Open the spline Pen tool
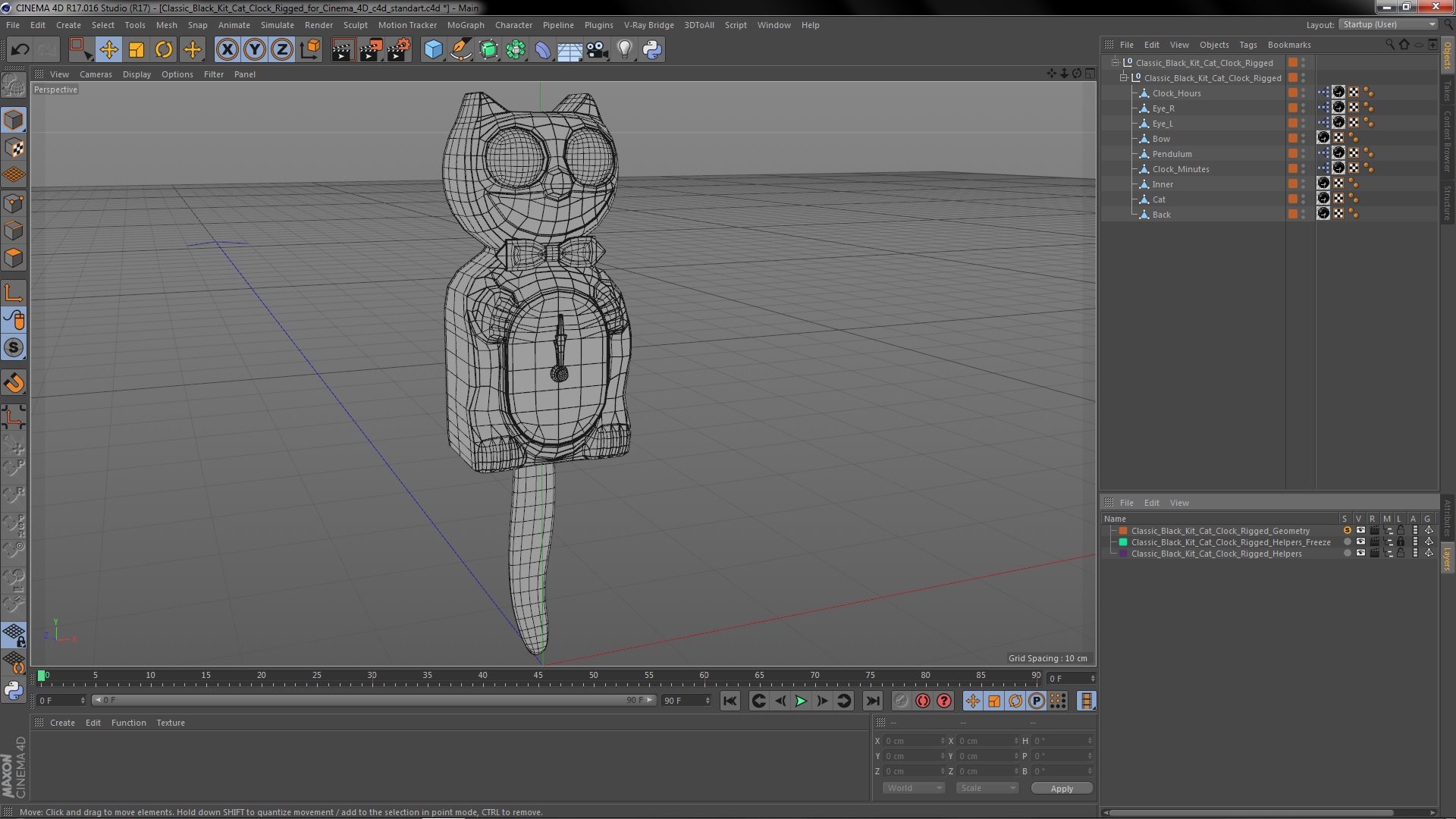 click(x=461, y=50)
